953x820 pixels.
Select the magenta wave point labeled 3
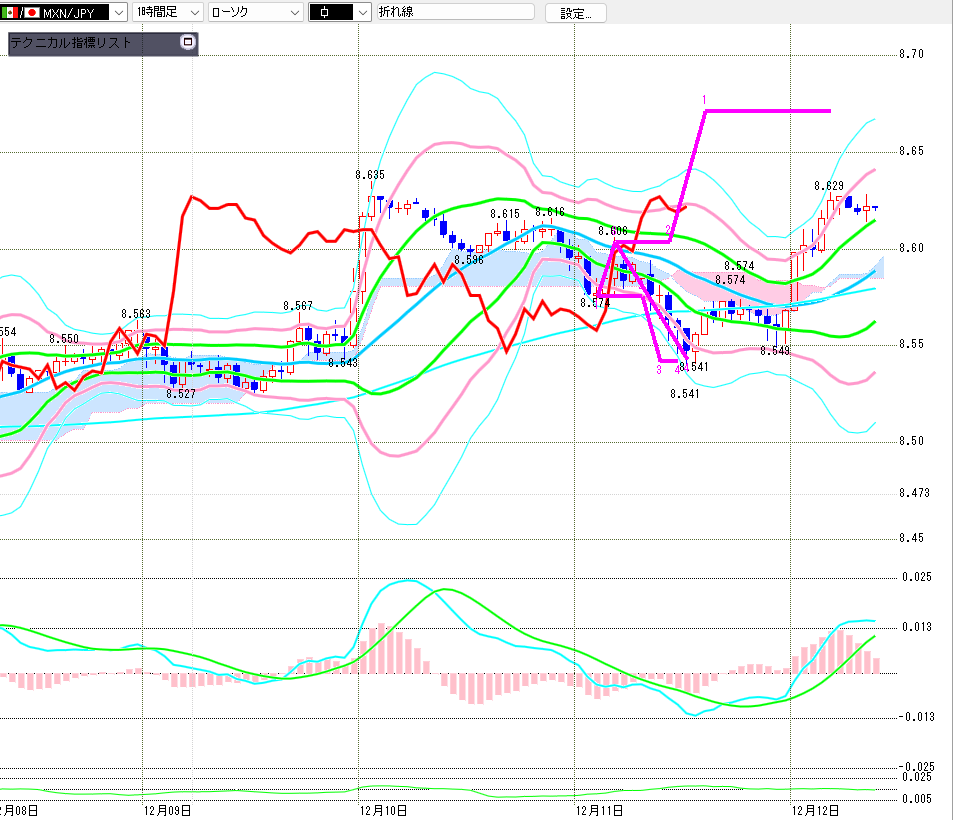[x=659, y=369]
